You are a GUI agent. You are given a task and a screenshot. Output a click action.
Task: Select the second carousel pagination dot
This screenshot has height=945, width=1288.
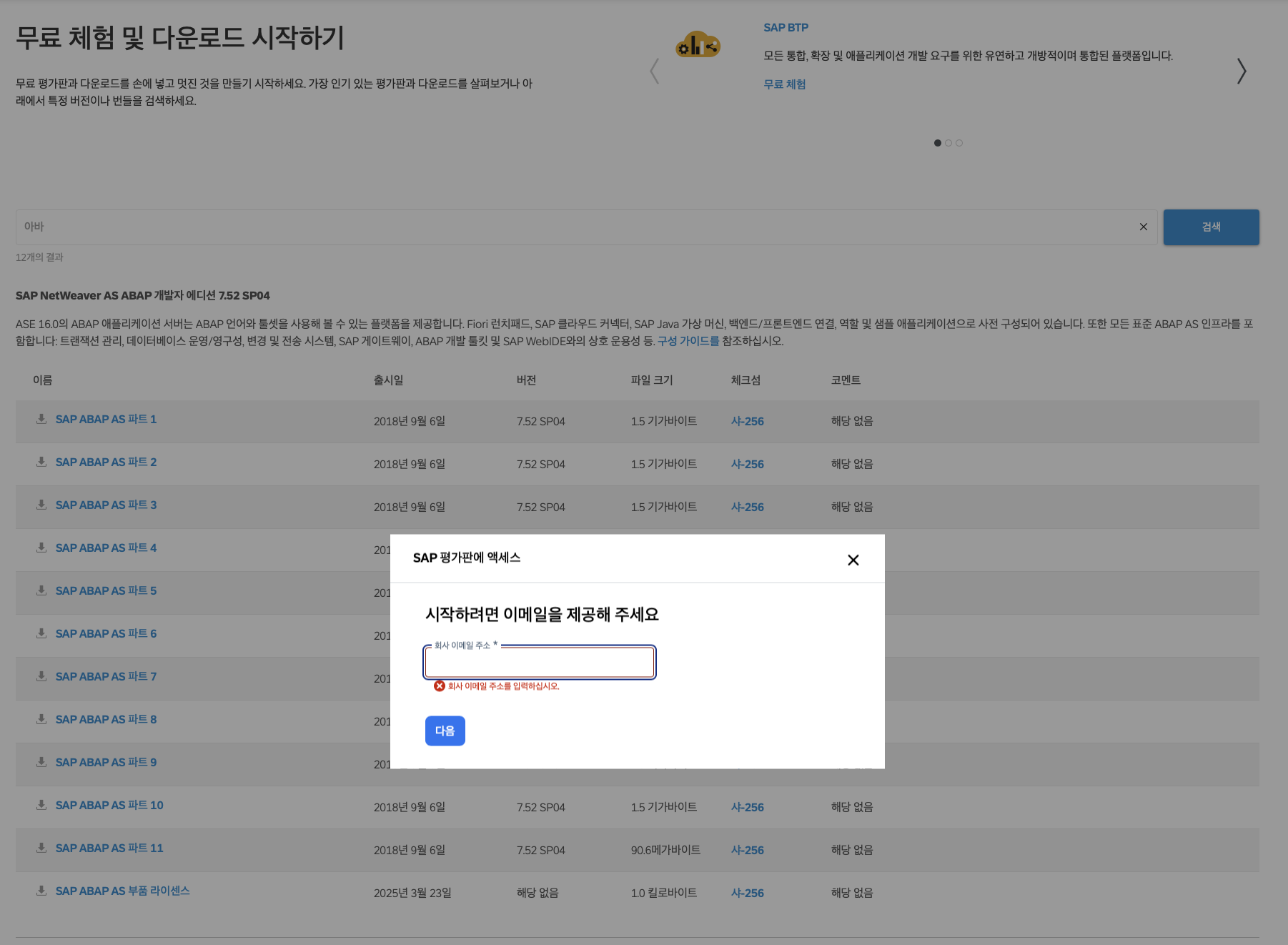click(x=948, y=143)
